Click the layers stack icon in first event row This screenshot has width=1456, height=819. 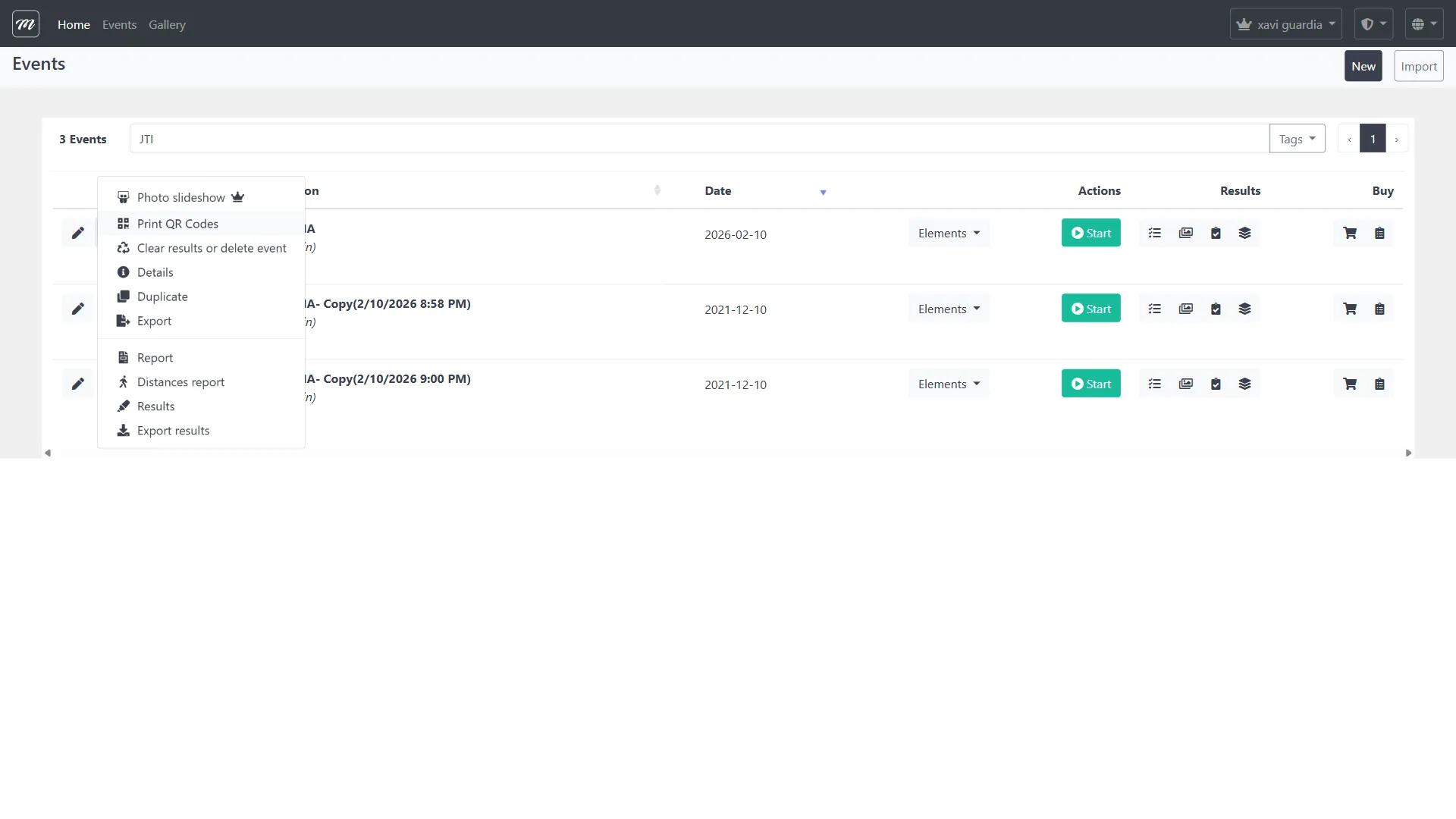[x=1244, y=233]
